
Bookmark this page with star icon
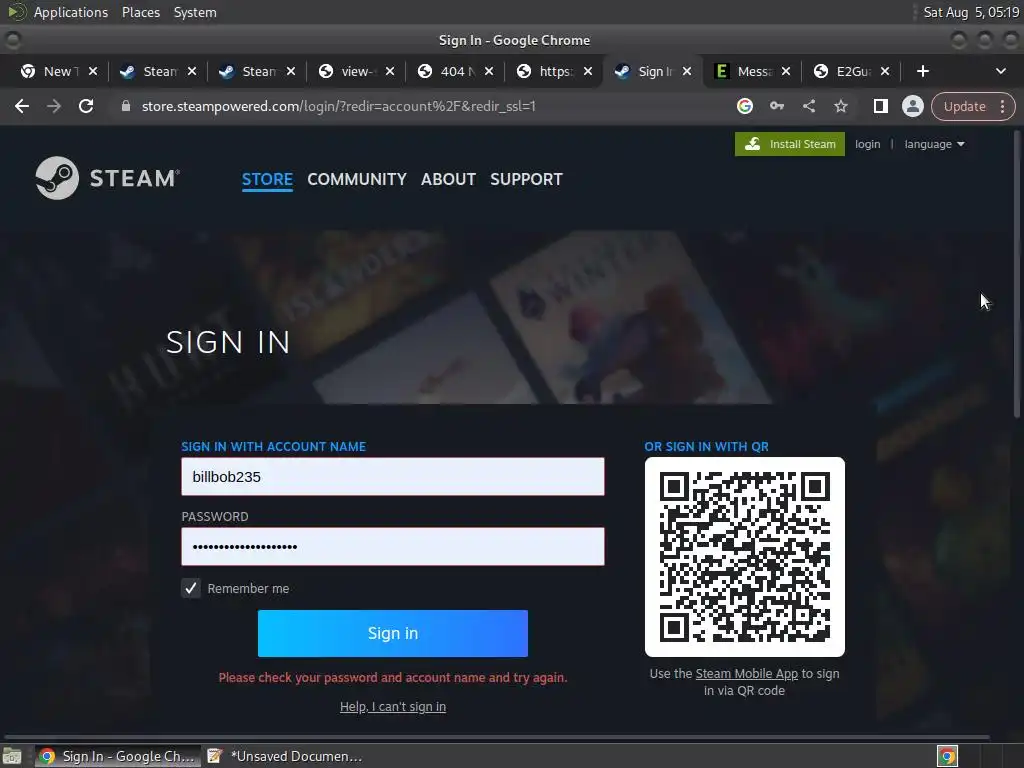(840, 106)
